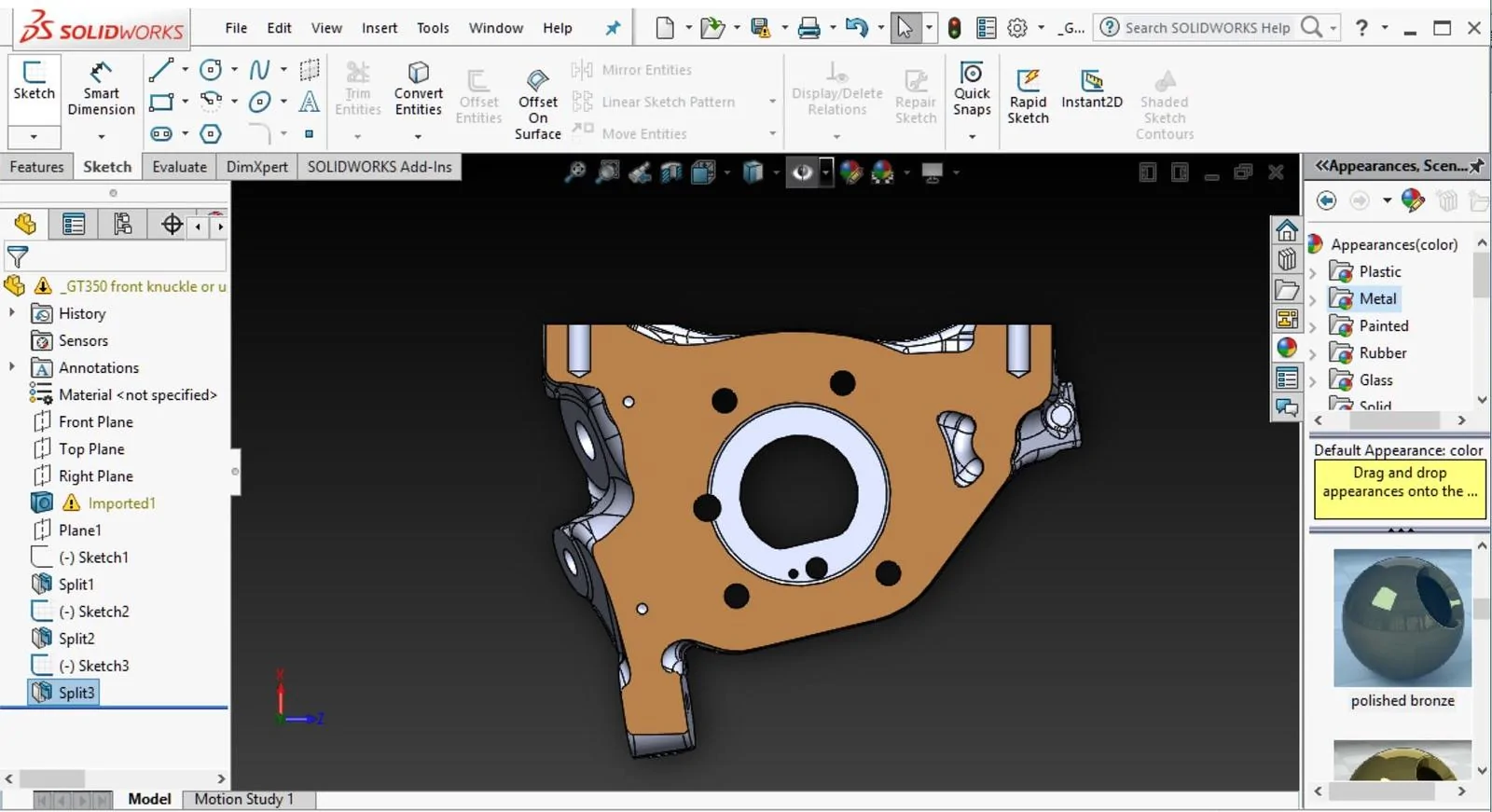The width and height of the screenshot is (1492, 812).
Task: Click the Search SOLIDWORKS Help field
Action: point(1207,28)
